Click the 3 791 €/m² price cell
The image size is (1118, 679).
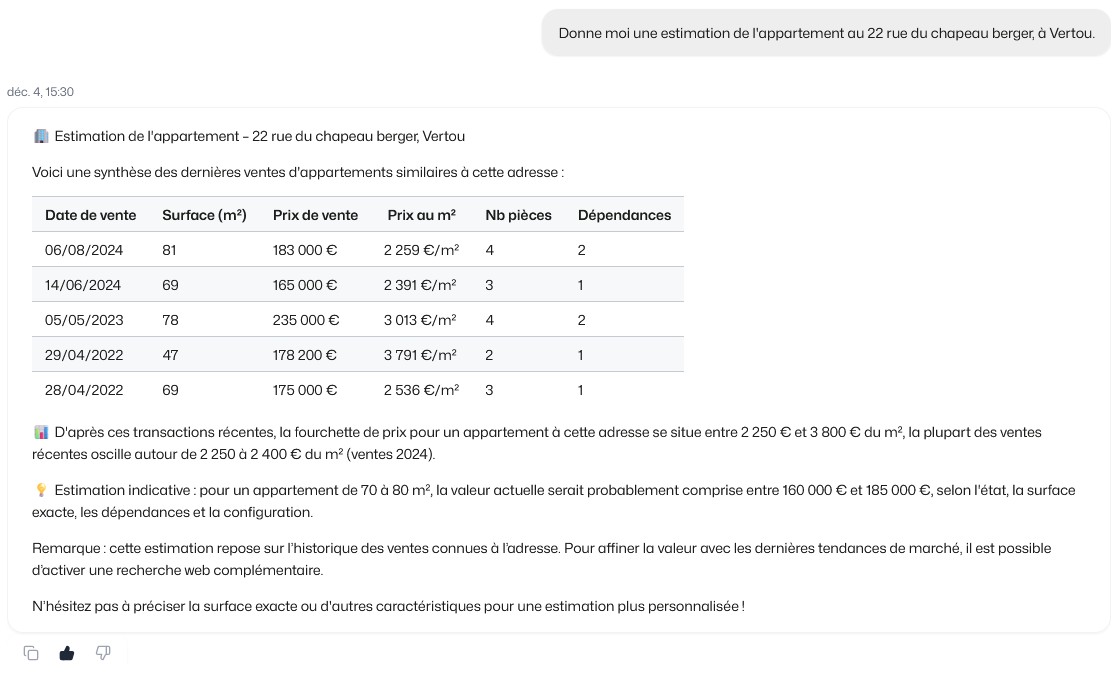coord(420,355)
